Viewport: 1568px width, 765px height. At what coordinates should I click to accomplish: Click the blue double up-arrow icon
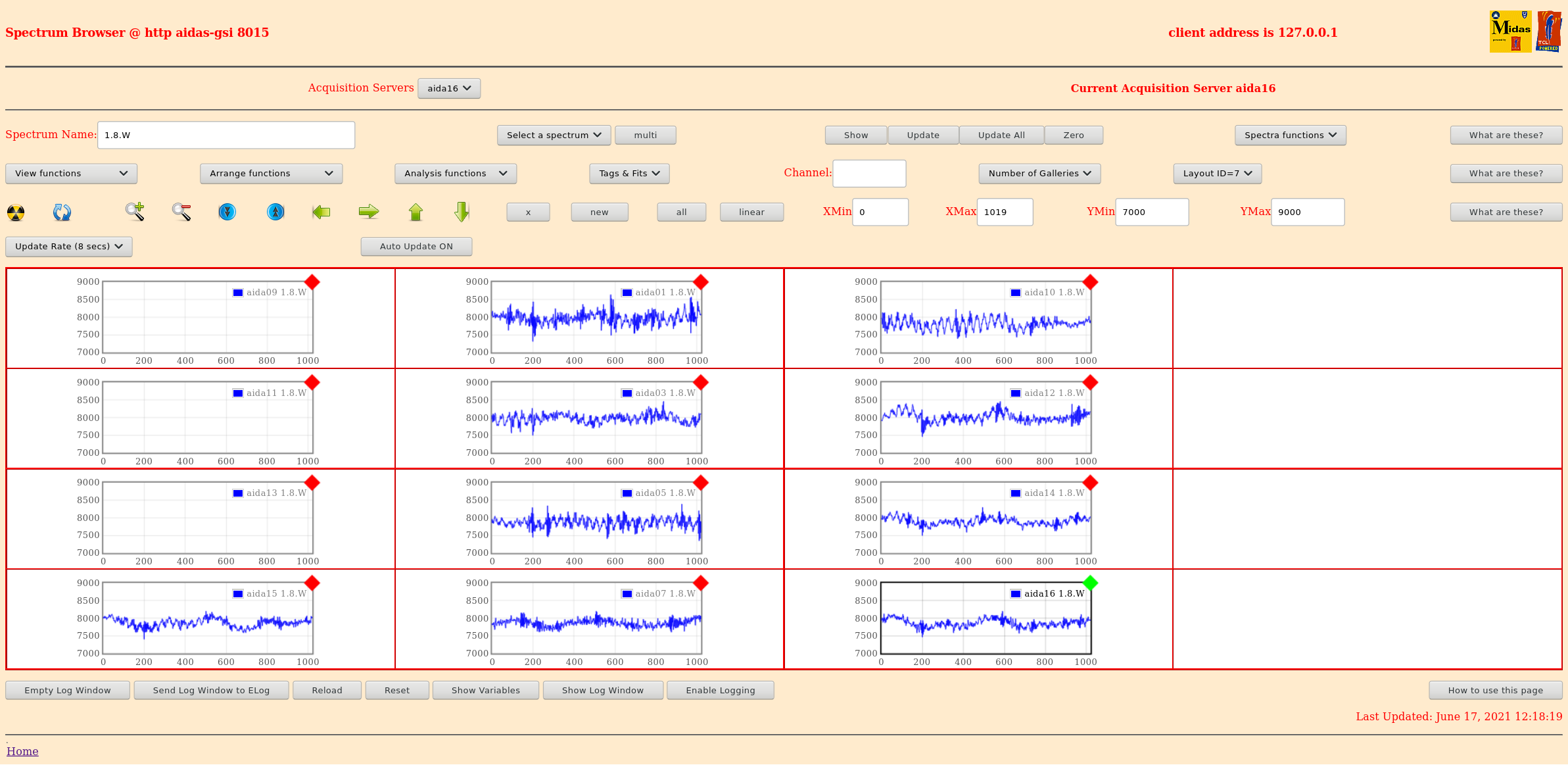point(275,212)
